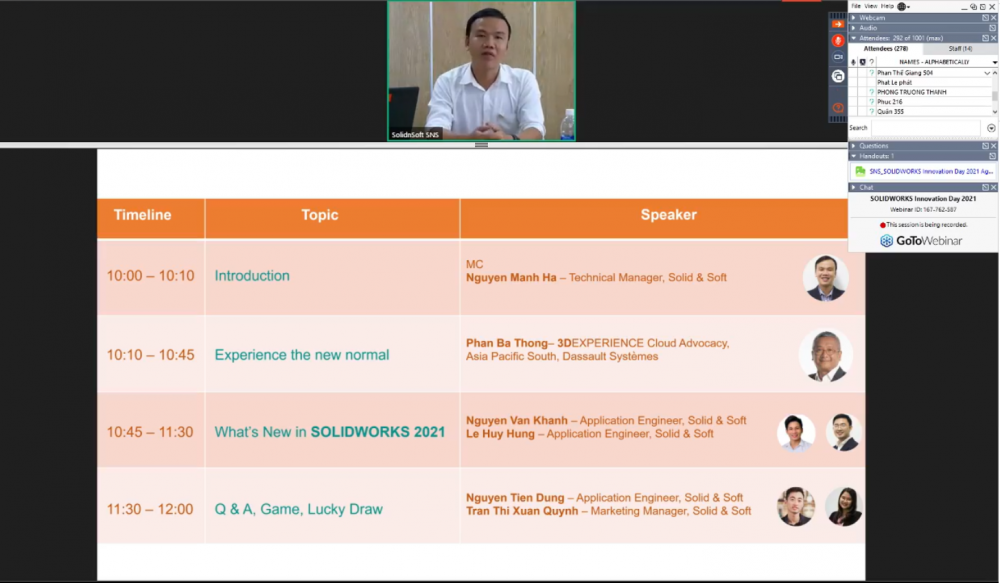Click the green handout file icon
Viewport: 1000px width, 583px height.
[860, 171]
